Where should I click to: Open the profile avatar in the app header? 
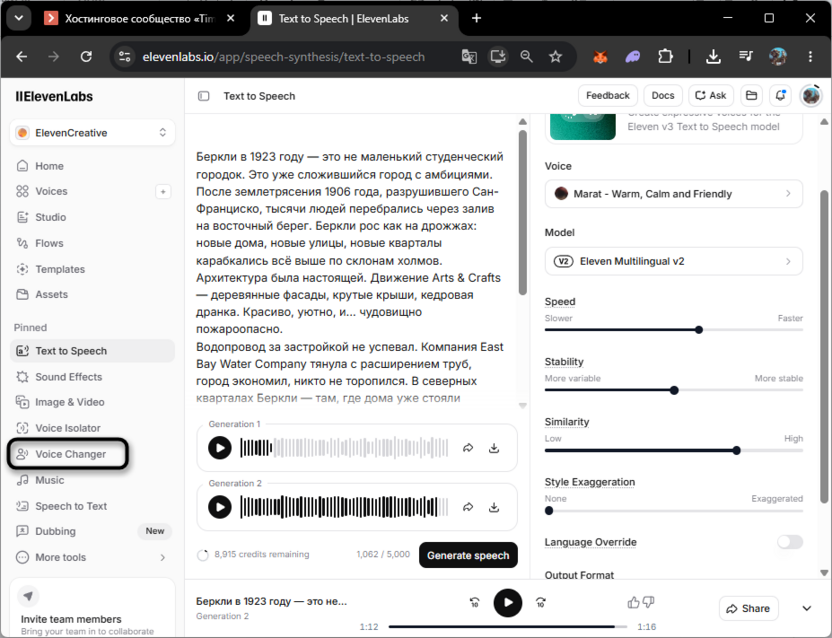[x=811, y=96]
